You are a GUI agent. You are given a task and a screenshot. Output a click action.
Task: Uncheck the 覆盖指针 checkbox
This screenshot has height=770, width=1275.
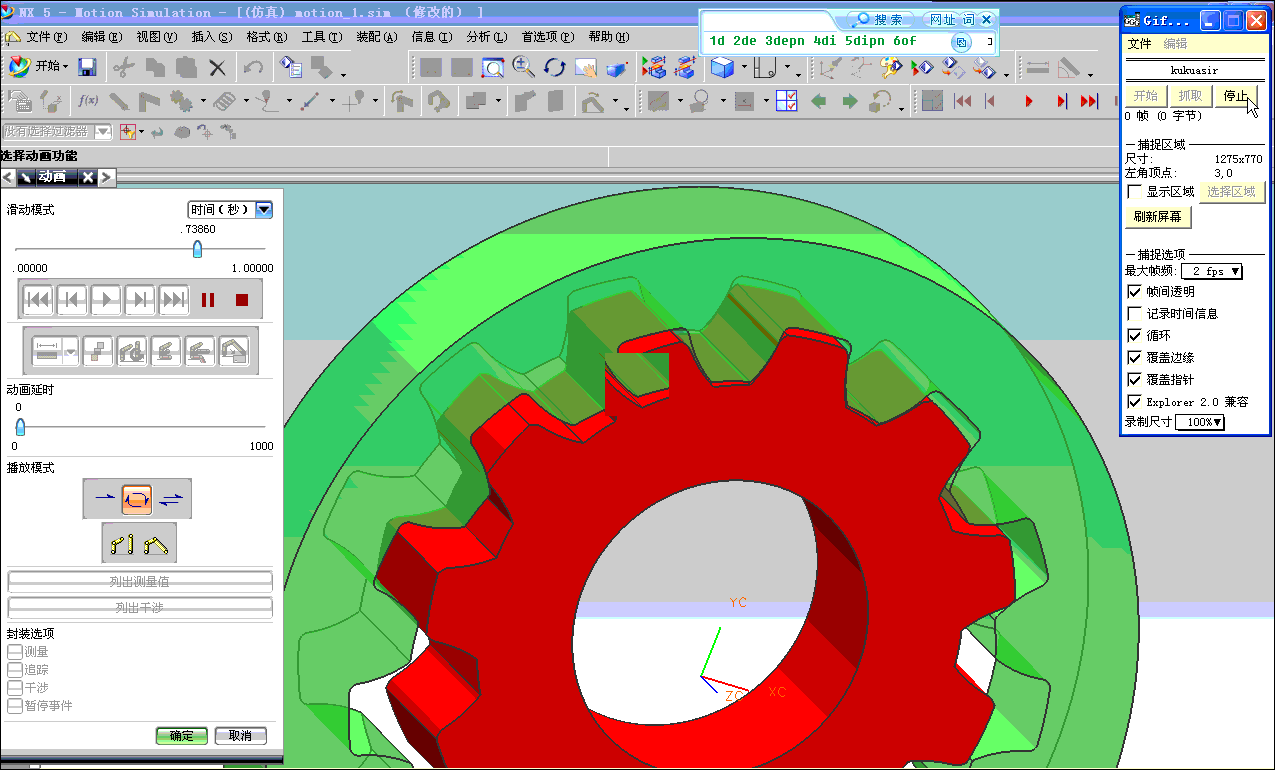point(1134,380)
